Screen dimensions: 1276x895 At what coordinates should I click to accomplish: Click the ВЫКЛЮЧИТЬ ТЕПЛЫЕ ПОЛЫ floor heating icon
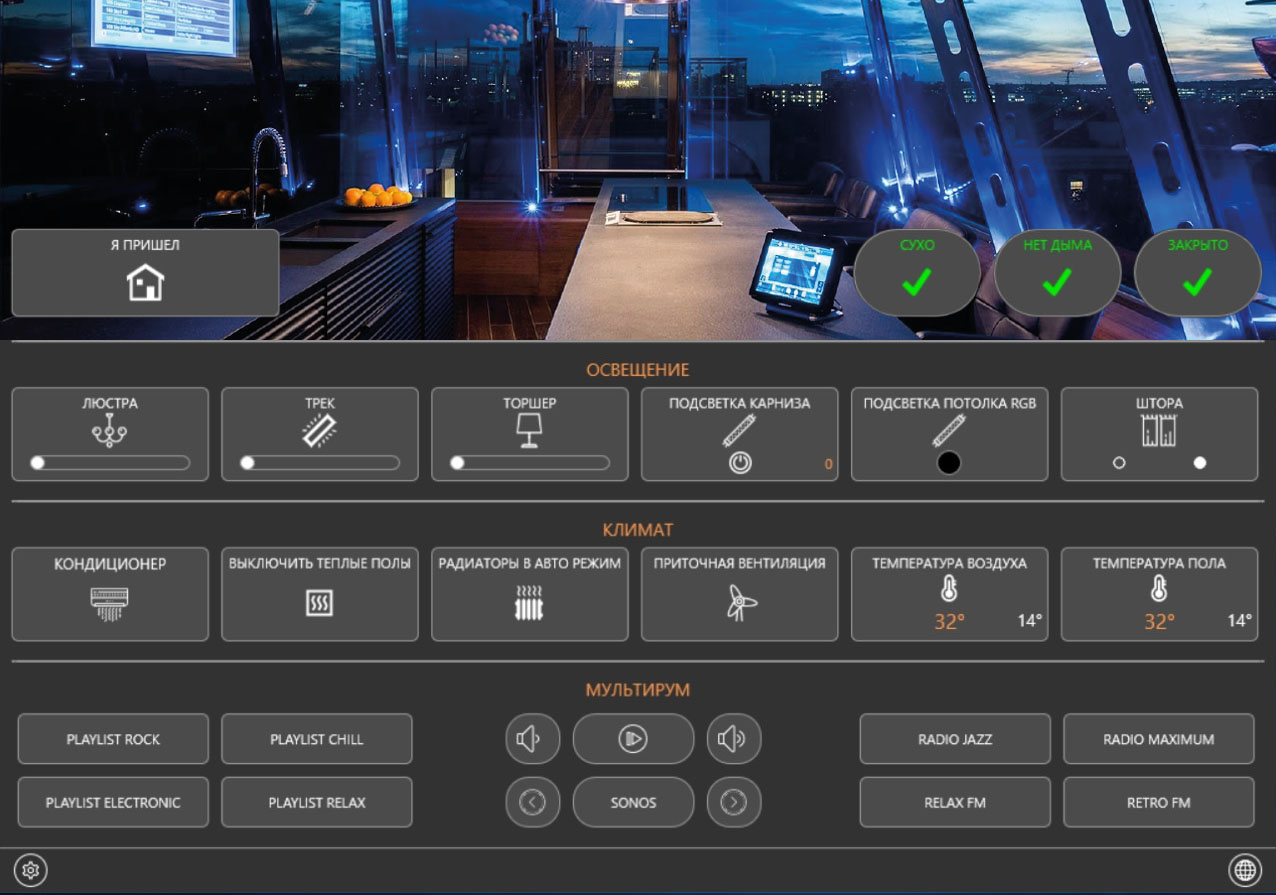click(319, 603)
